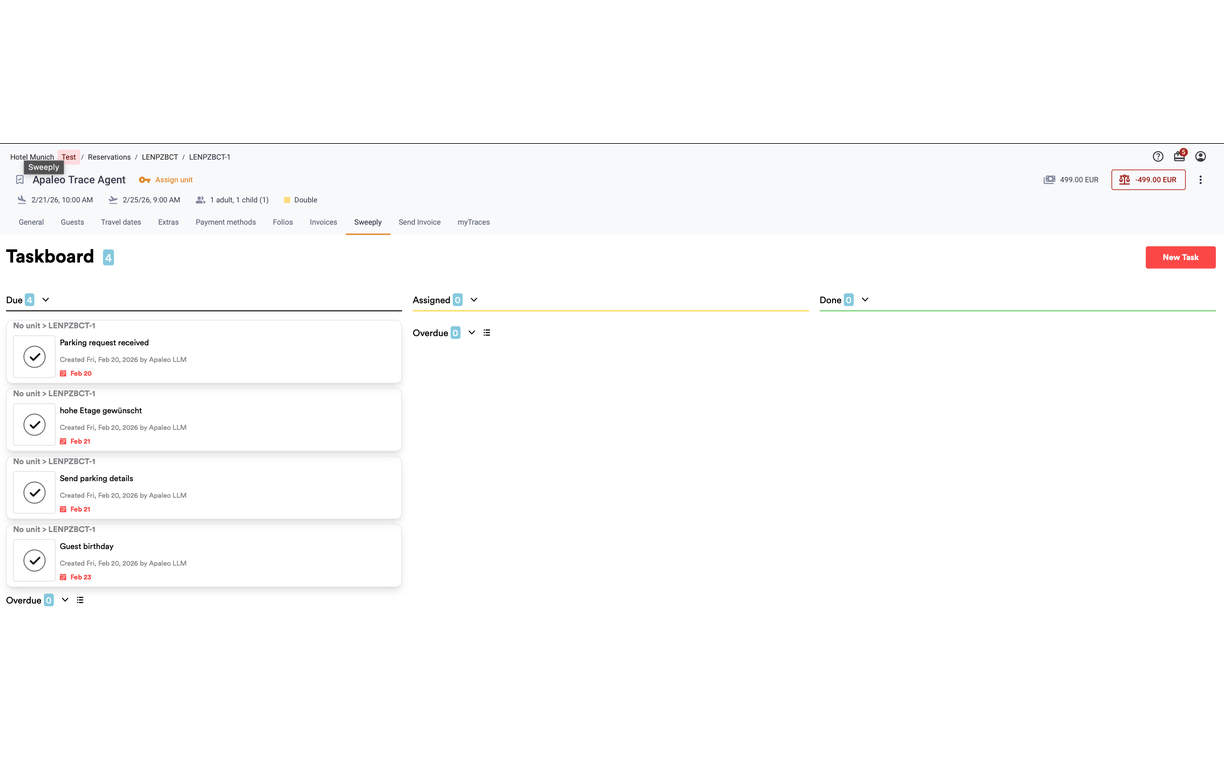The height and width of the screenshot is (768, 1224).
Task: Navigate to Reservations in the breadcrumb
Action: coord(109,157)
